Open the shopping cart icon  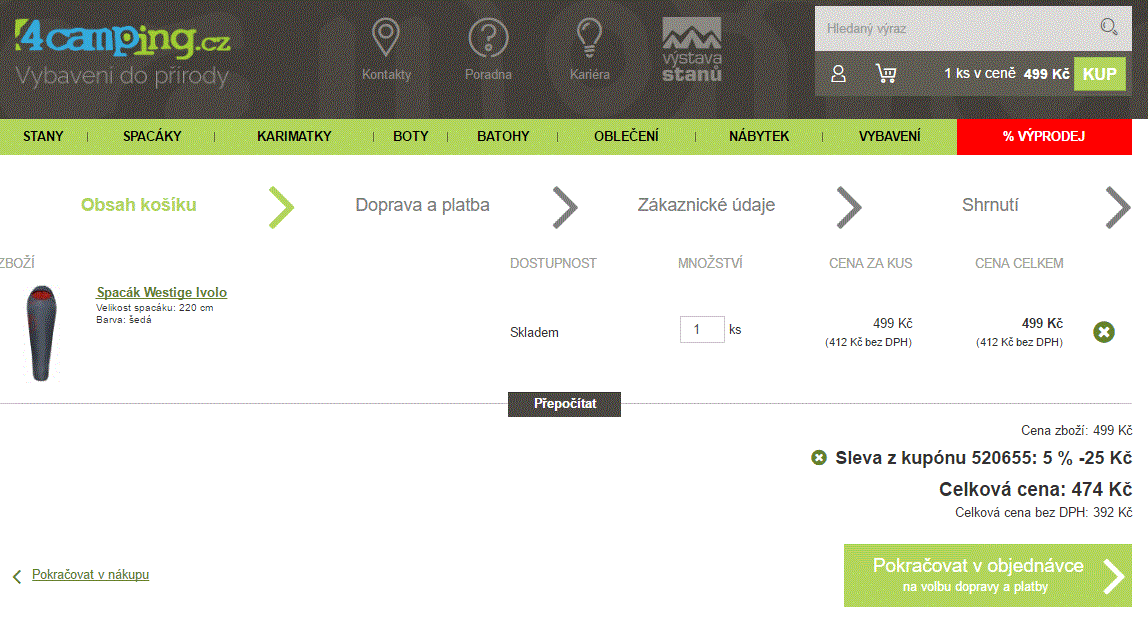tap(885, 74)
